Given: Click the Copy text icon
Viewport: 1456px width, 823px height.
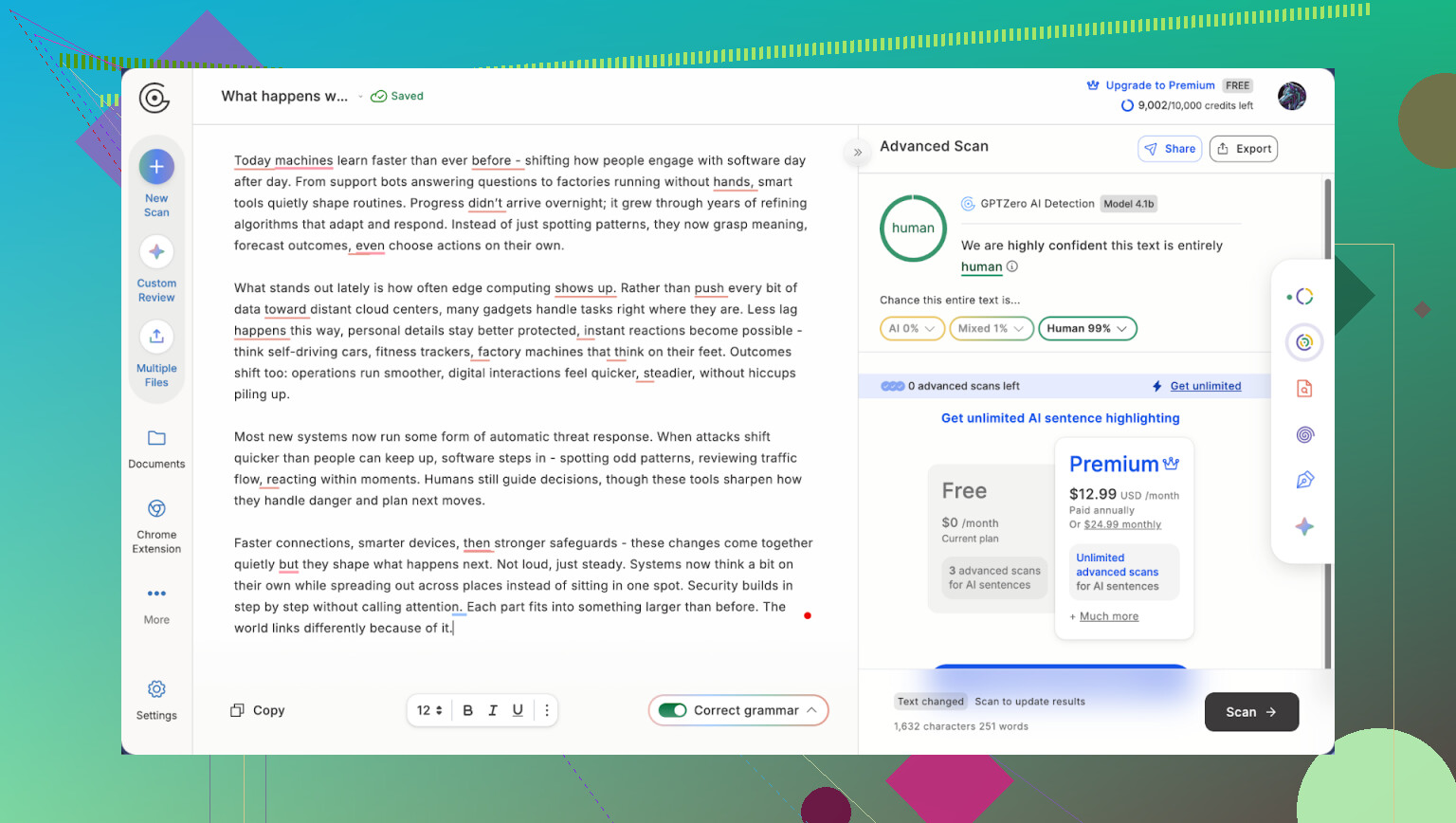Looking at the screenshot, I should click(x=238, y=710).
